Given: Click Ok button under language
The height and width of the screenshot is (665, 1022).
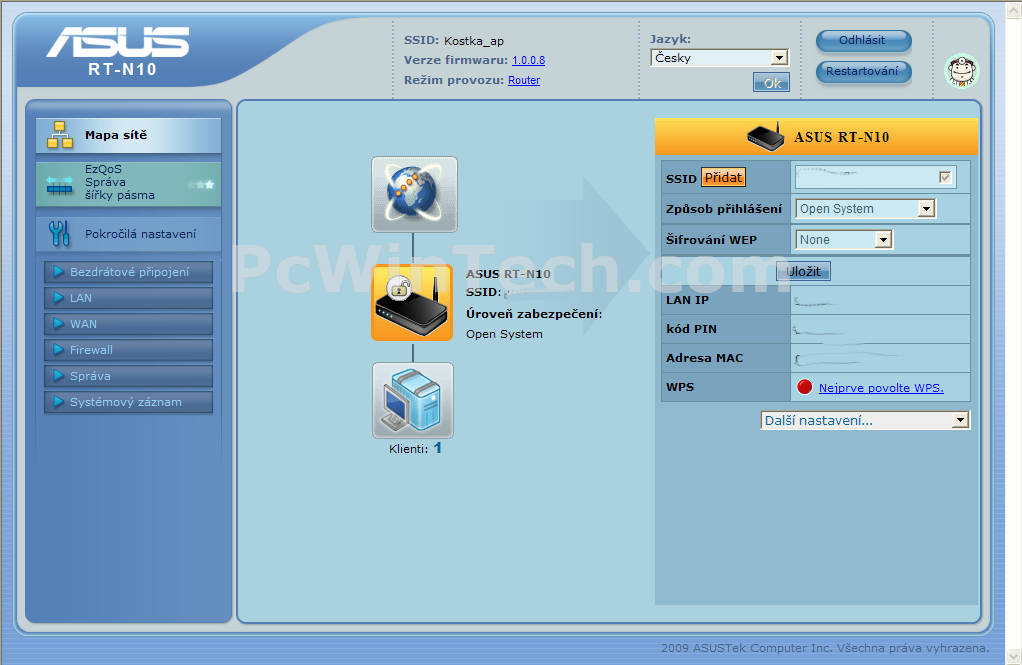Looking at the screenshot, I should 772,83.
